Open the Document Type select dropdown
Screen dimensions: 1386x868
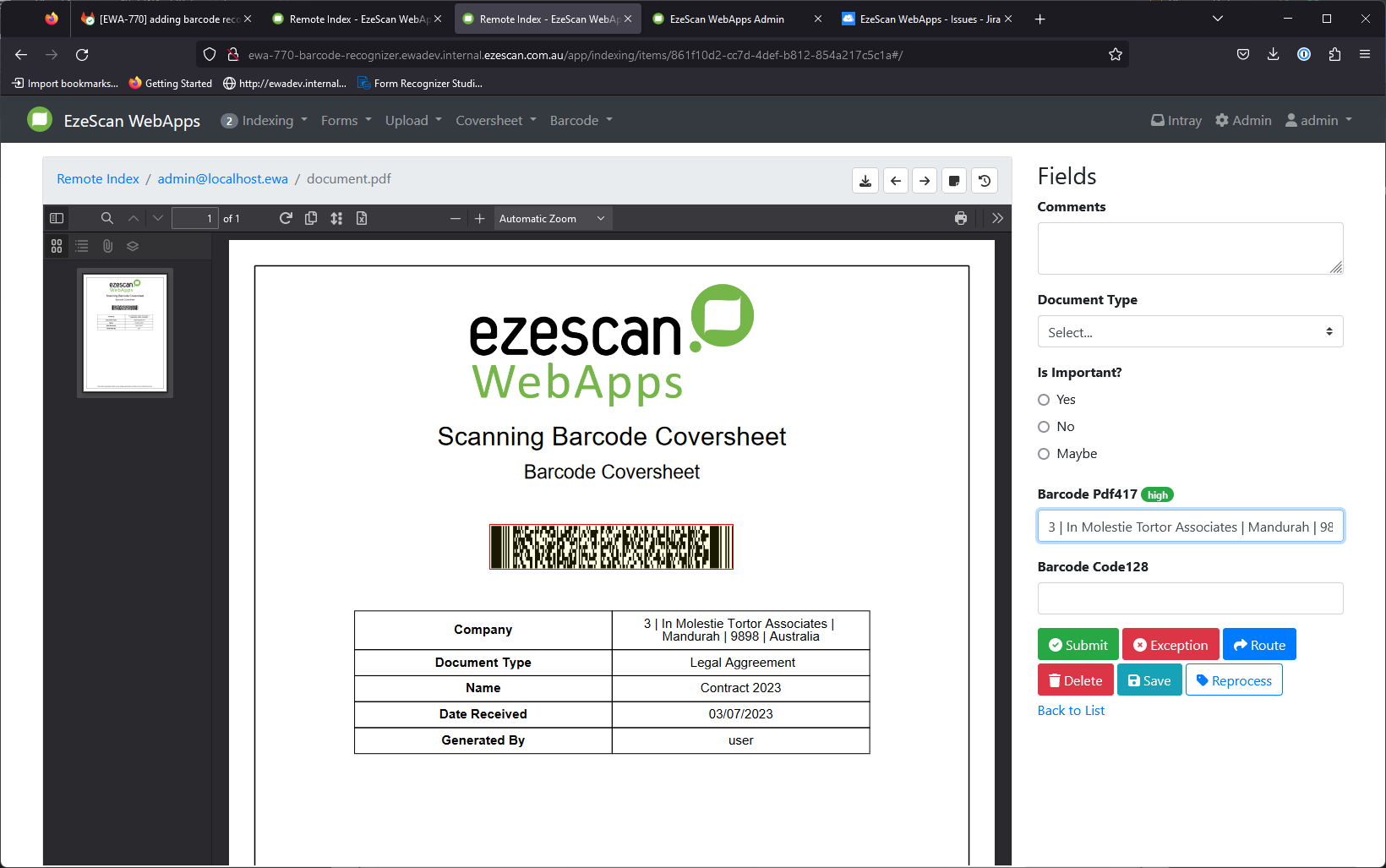coord(1190,332)
